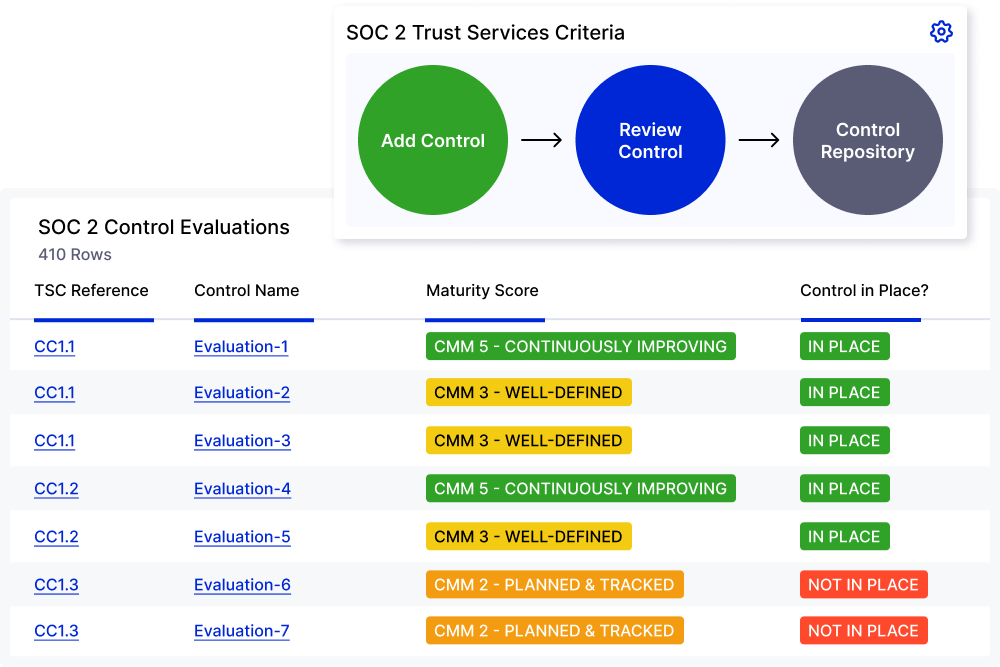Click the NOT IN PLACE badge for Evaluation-7

click(864, 631)
